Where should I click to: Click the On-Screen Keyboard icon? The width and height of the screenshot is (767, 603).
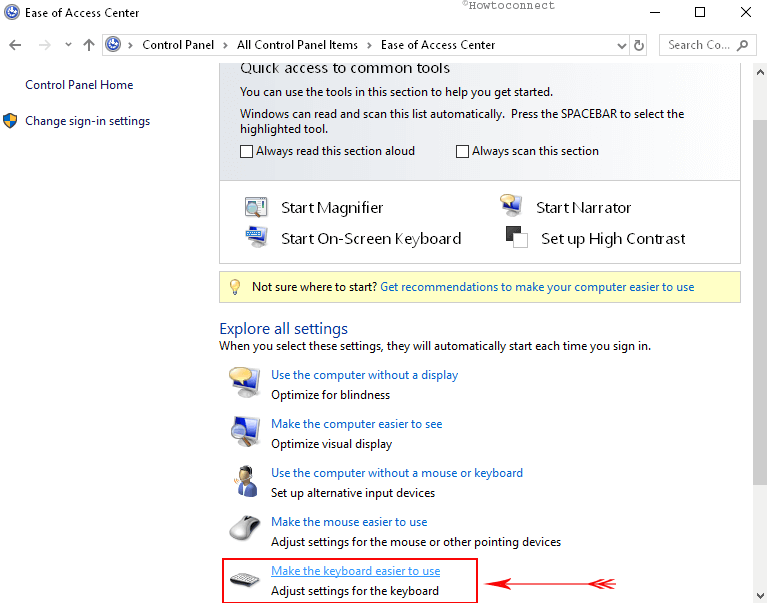coord(256,237)
